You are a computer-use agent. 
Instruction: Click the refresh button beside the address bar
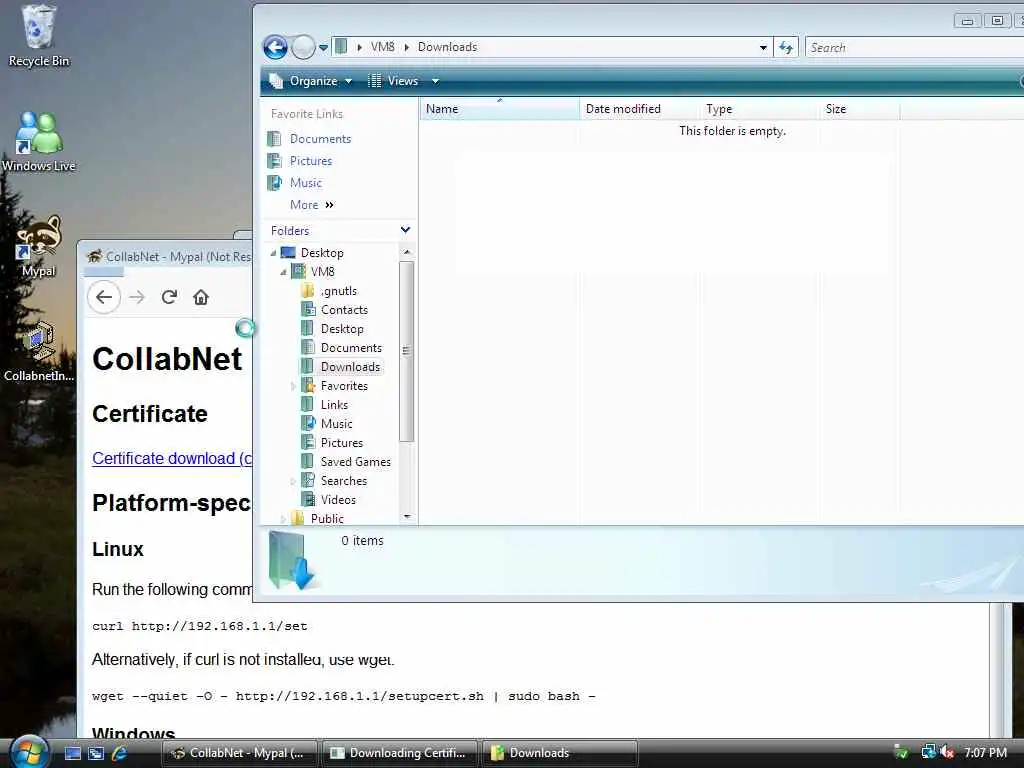point(786,47)
